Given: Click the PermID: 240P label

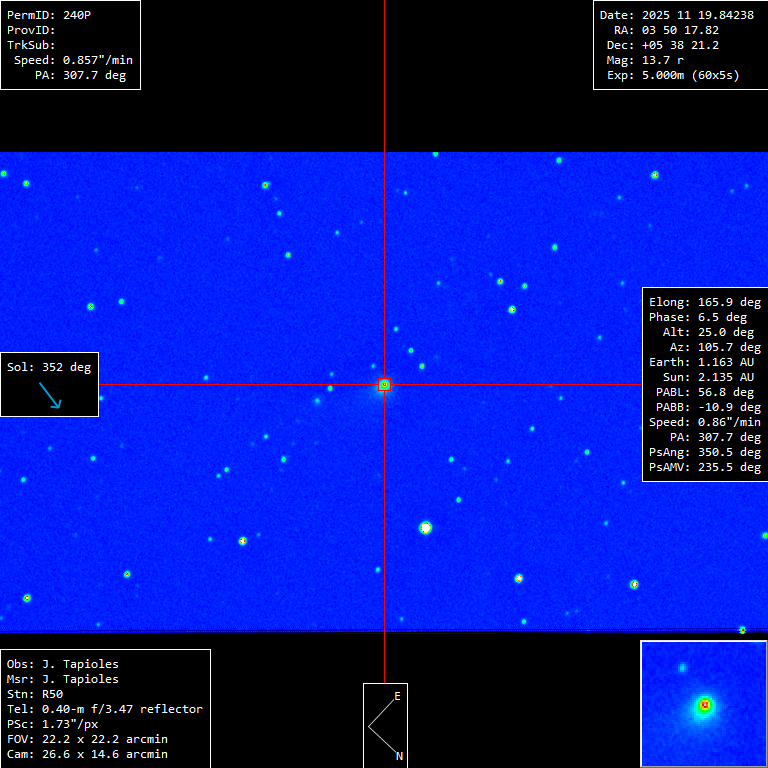Looking at the screenshot, I should (48, 15).
